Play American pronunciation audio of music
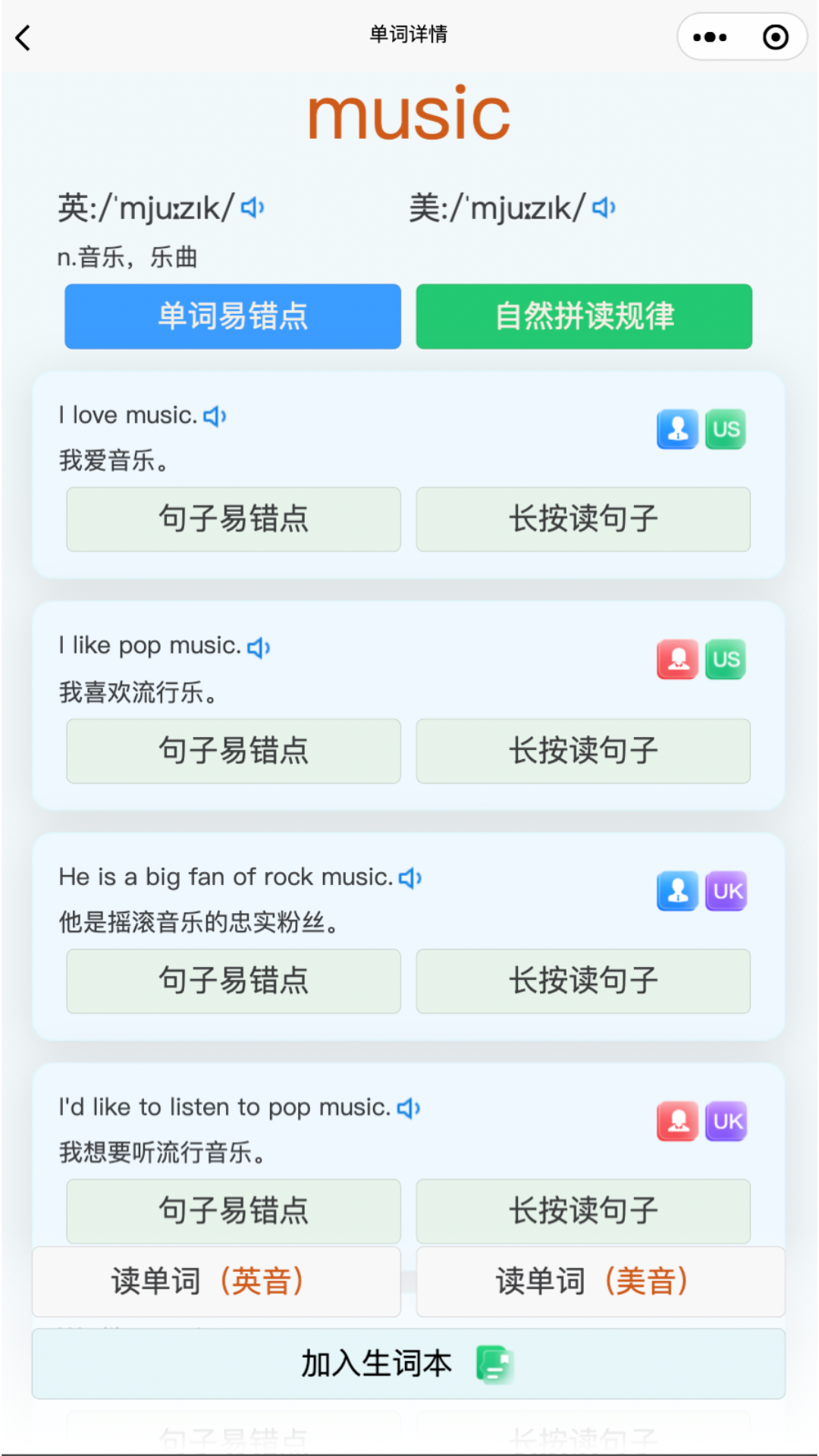Screen dimensions: 819x1456 click(x=604, y=207)
